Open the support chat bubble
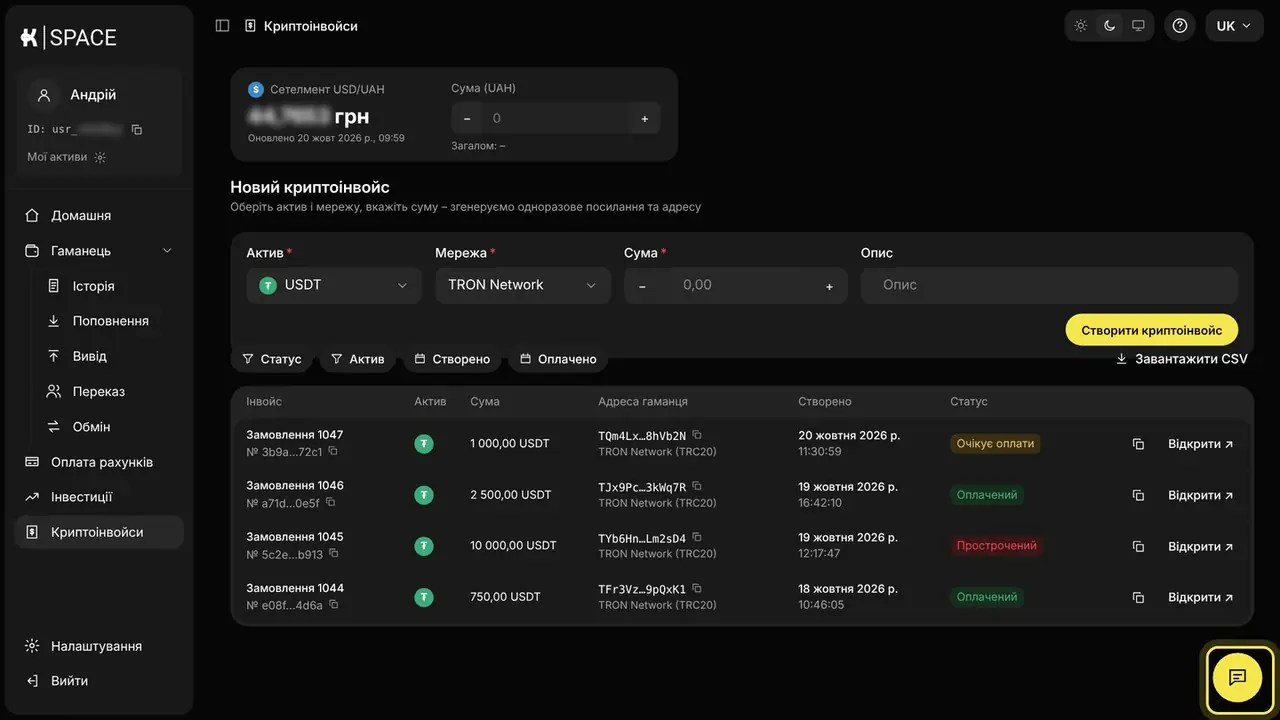 coord(1238,678)
